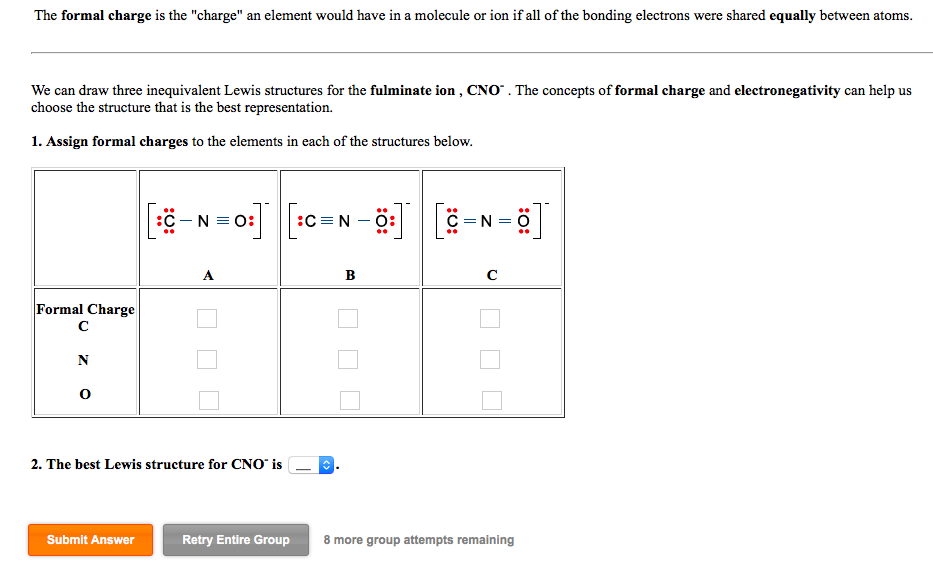Viewport: 933px width, 580px height.
Task: Click the formal charge box for O in structure C
Action: coord(490,400)
